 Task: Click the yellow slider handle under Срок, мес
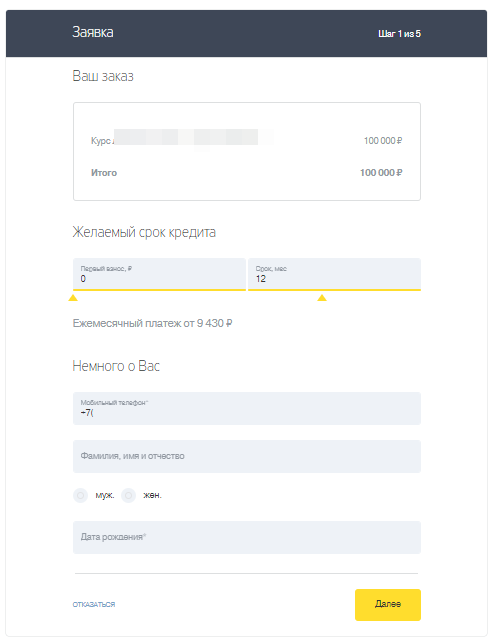coord(322,298)
